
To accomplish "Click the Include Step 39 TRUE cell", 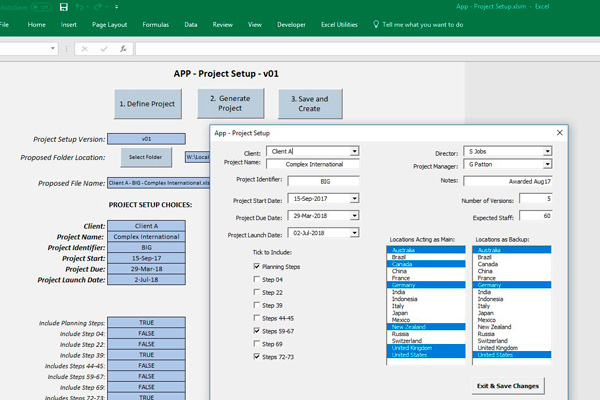I will (147, 355).
